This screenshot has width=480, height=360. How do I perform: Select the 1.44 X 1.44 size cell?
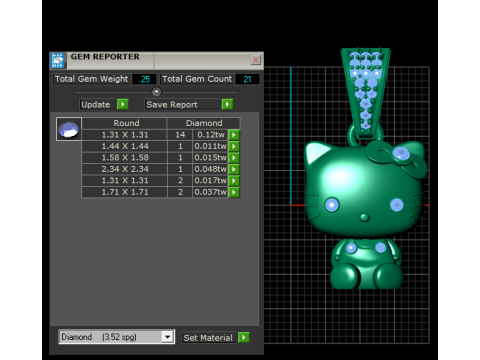[x=125, y=146]
